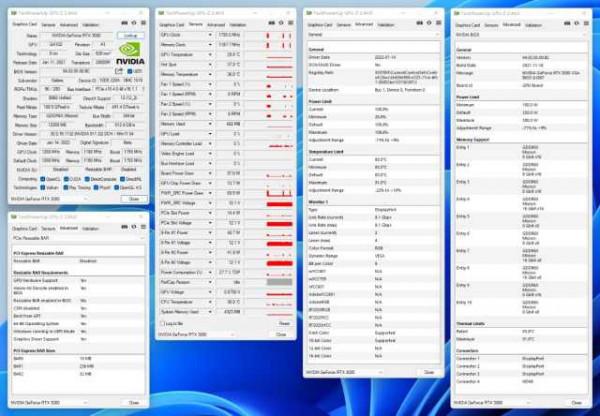Click the NVIDIA logo in Graphics Card window

pyautogui.click(x=130, y=53)
